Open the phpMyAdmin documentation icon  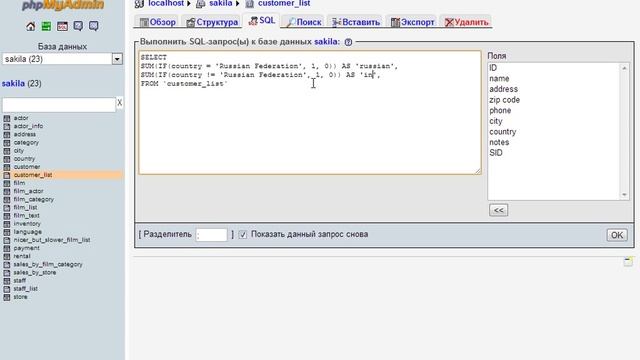point(78,26)
